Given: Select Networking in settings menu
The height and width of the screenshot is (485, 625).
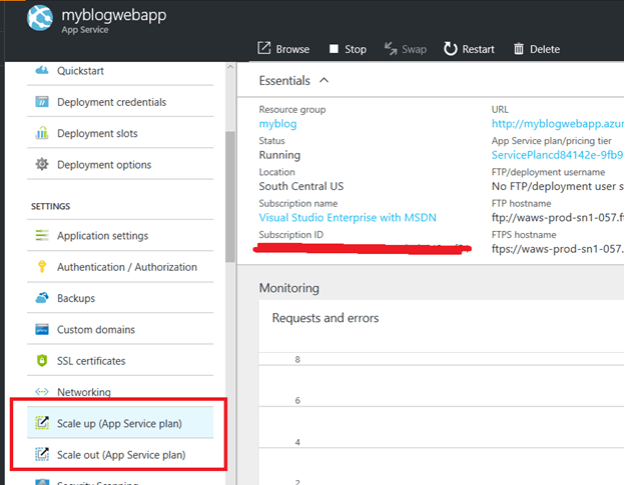Looking at the screenshot, I should pyautogui.click(x=84, y=392).
